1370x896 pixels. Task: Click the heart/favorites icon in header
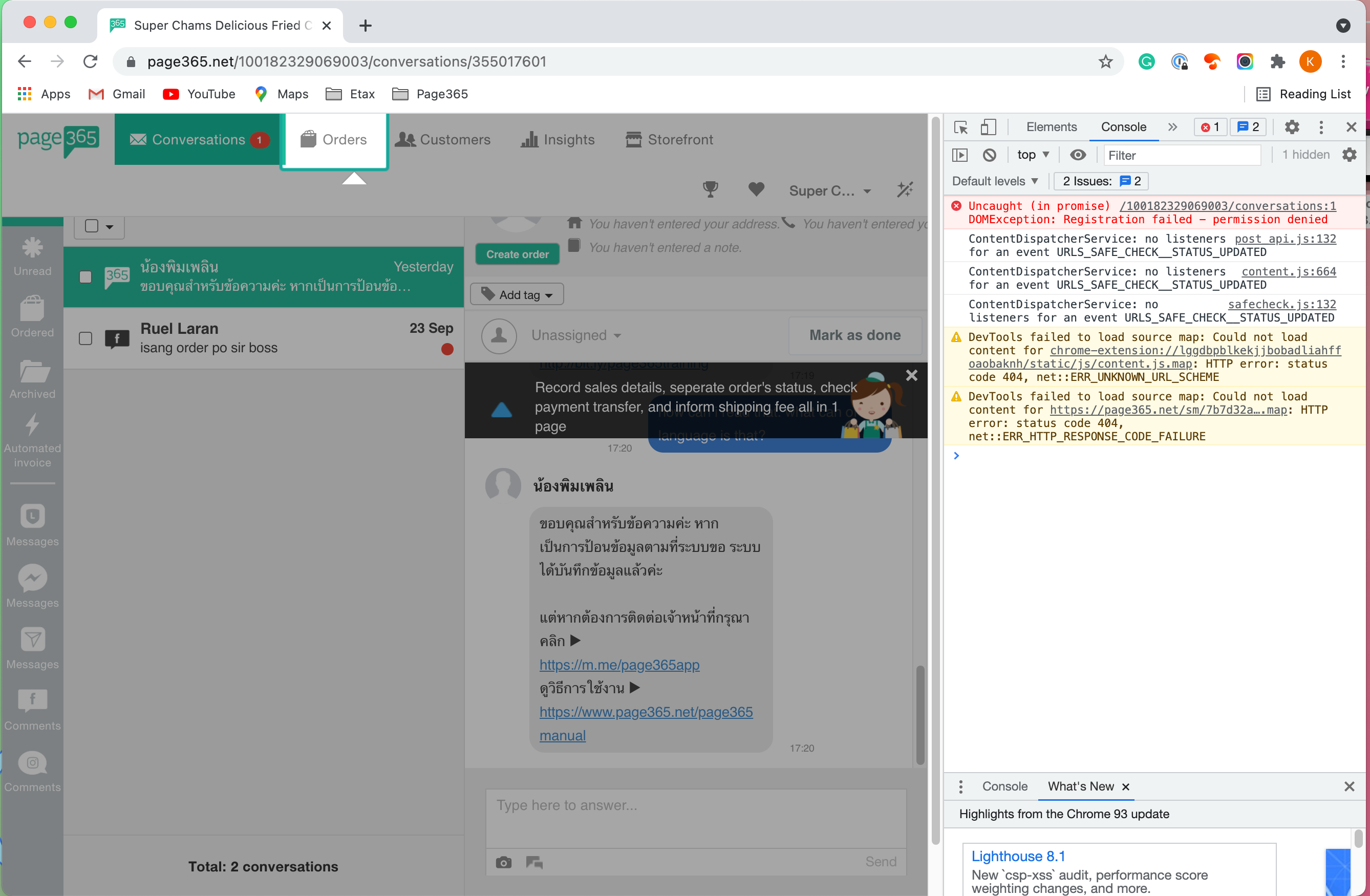coord(756,190)
